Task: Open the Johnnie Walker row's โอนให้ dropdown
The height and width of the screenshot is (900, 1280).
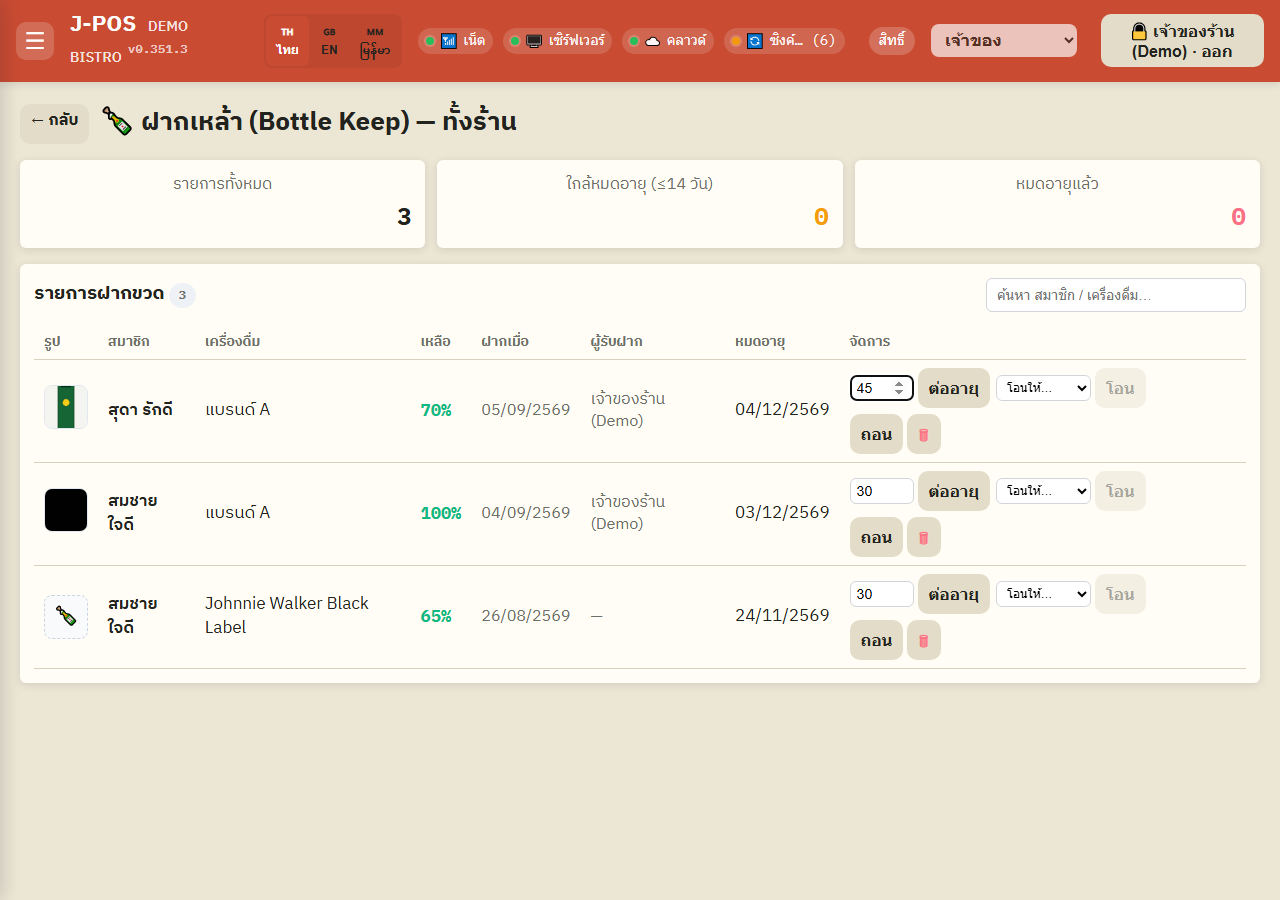Action: point(1043,594)
